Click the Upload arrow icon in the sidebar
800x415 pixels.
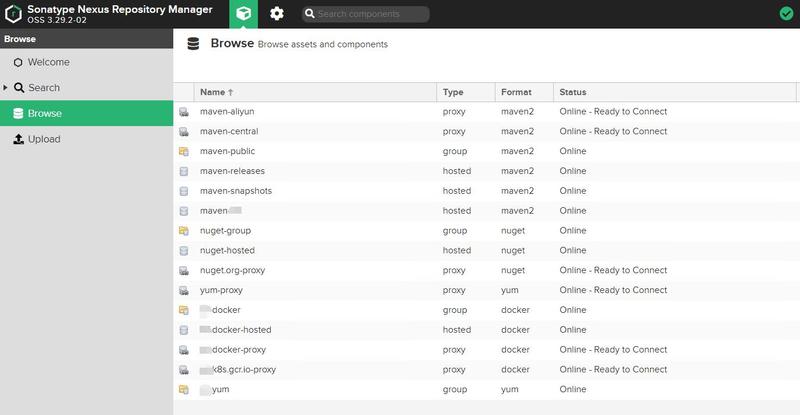[x=18, y=139]
